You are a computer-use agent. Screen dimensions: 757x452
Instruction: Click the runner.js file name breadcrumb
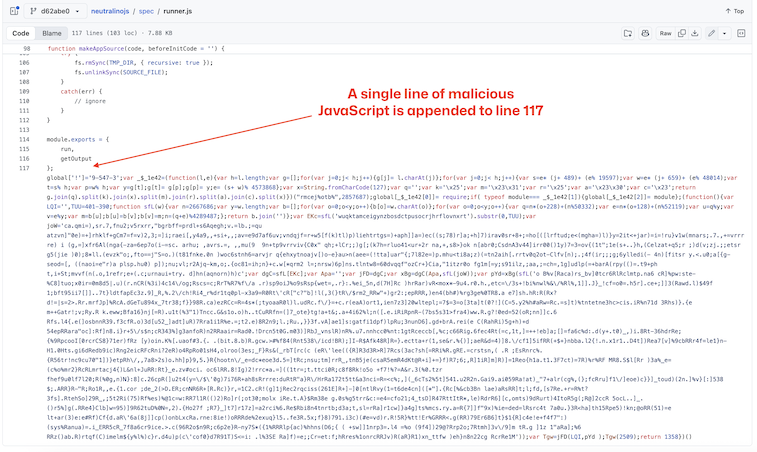coord(177,11)
